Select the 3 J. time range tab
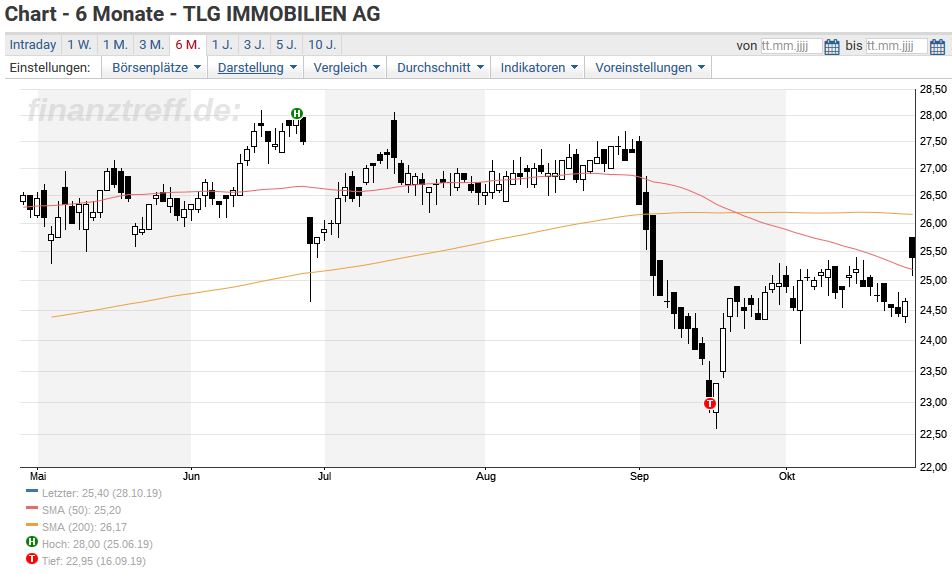The image size is (952, 574). [x=254, y=45]
